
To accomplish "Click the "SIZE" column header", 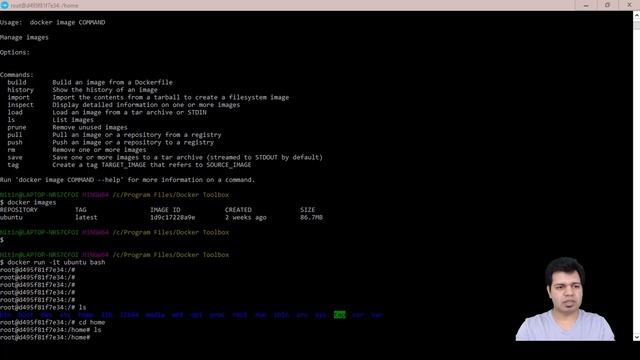I will [x=308, y=210].
